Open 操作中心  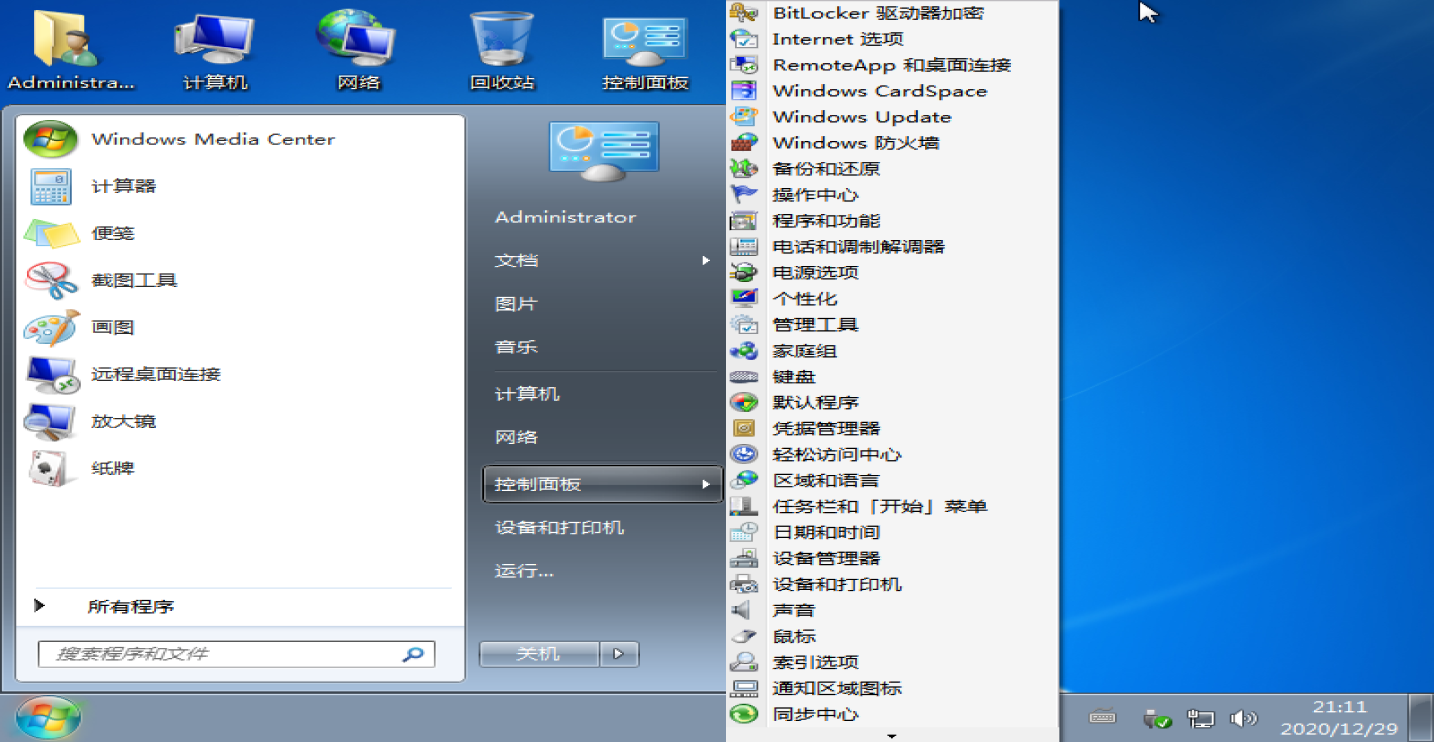892,195
